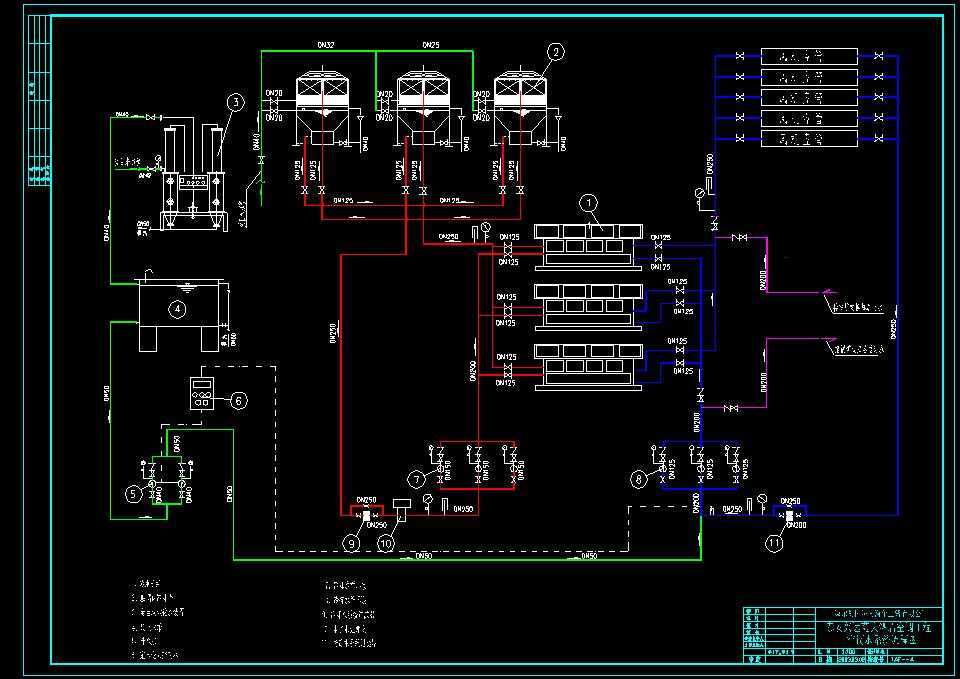This screenshot has width=960, height=679.
Task: Select the controller panel symbol beside callout 6
Action: 202,392
